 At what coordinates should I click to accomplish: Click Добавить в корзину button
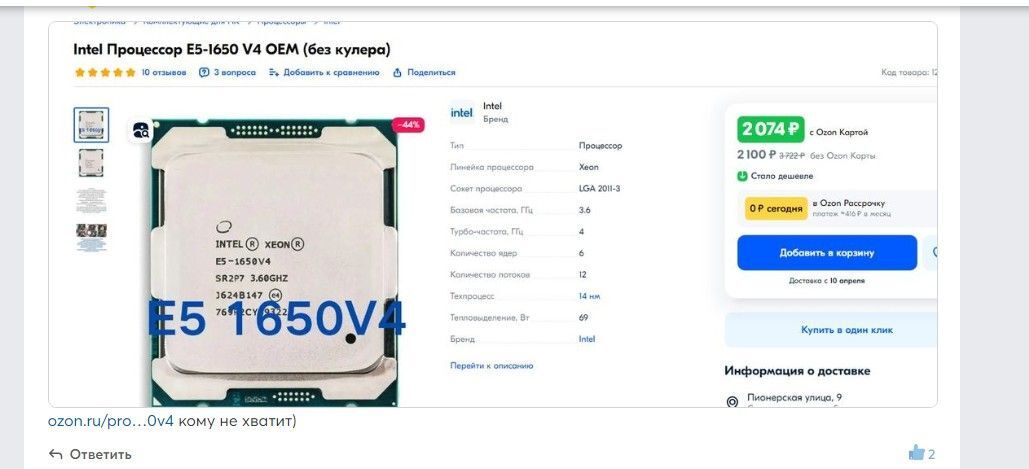pos(827,253)
